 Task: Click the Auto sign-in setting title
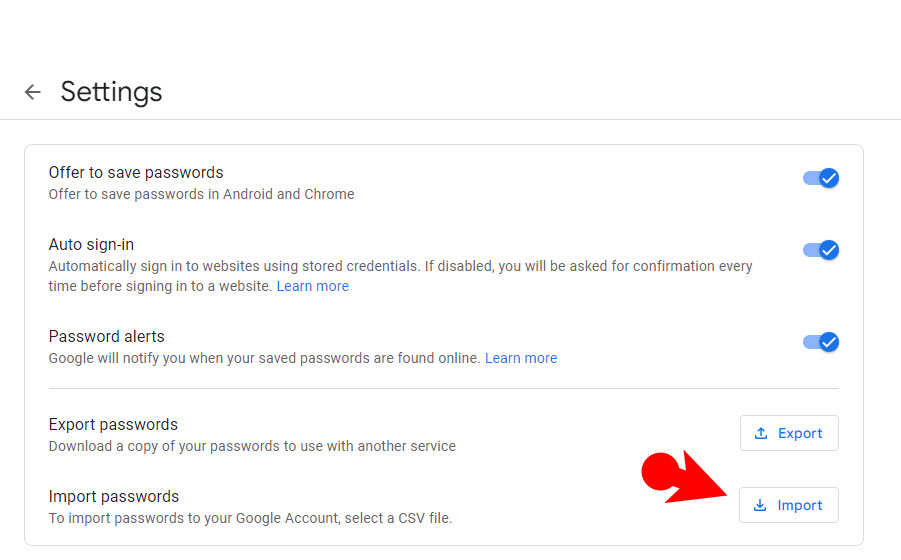tap(91, 245)
